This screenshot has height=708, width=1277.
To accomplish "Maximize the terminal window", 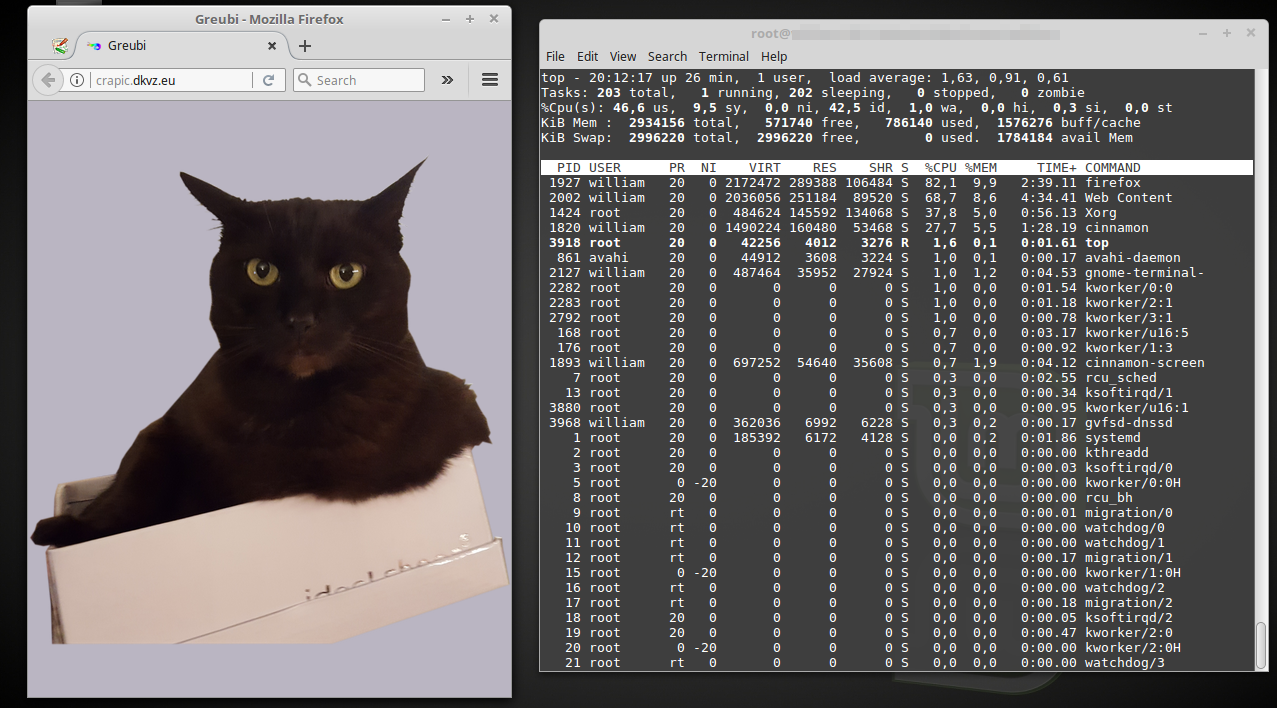I will 1227,33.
